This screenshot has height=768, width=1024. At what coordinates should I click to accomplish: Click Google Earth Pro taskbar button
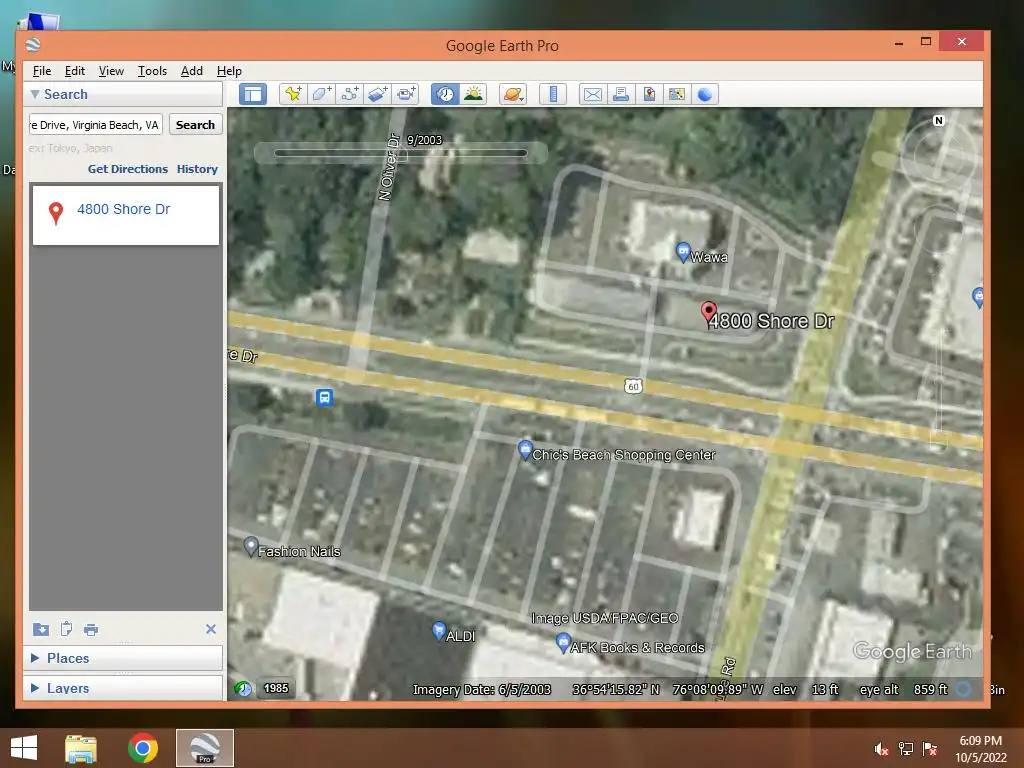204,748
